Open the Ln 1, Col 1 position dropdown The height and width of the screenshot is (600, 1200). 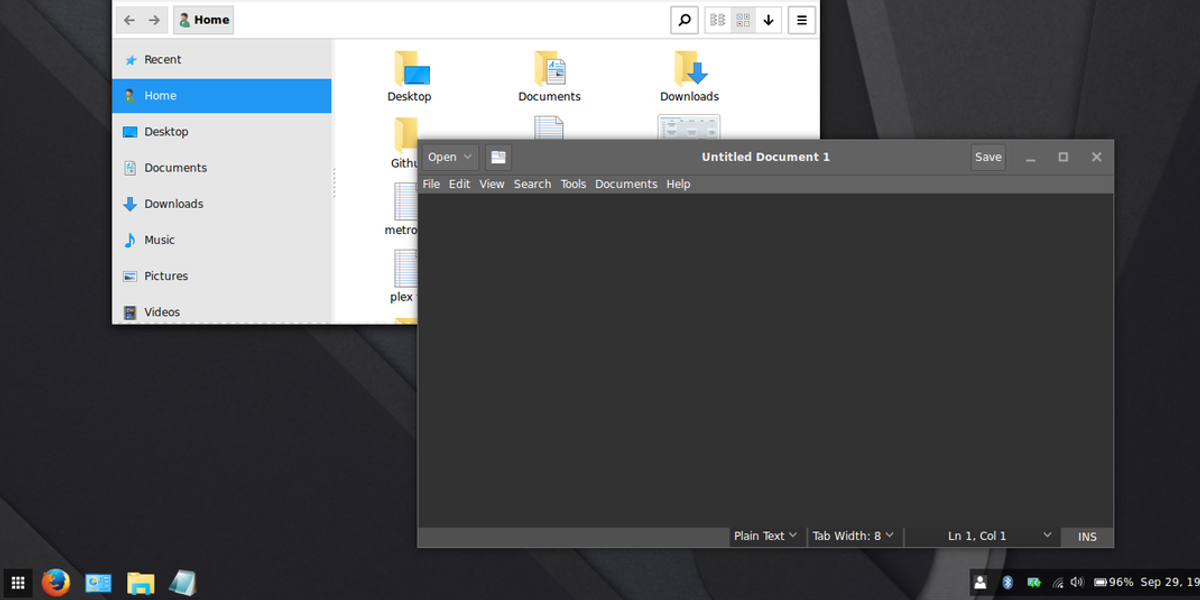click(984, 536)
